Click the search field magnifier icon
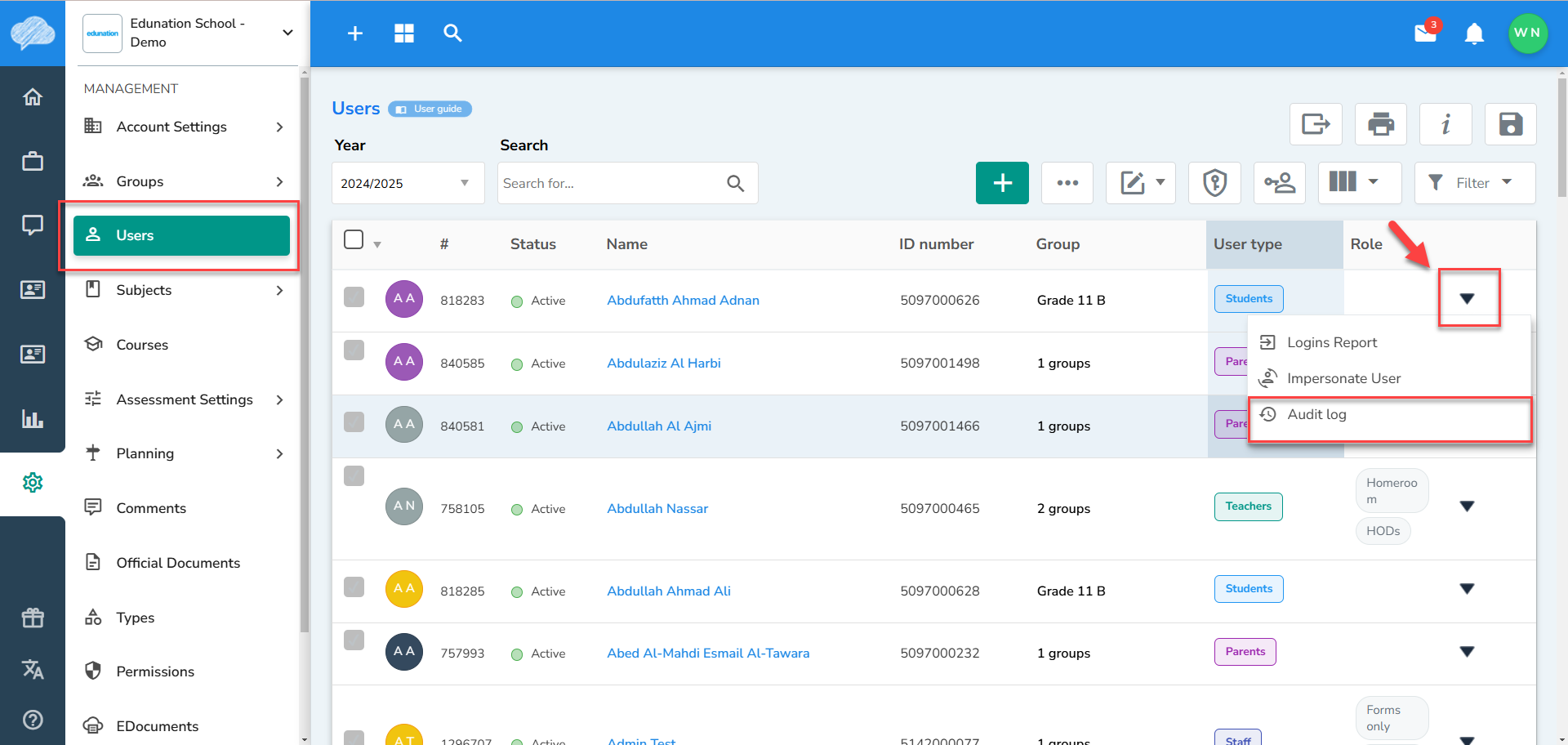This screenshot has height=745, width=1568. [736, 184]
